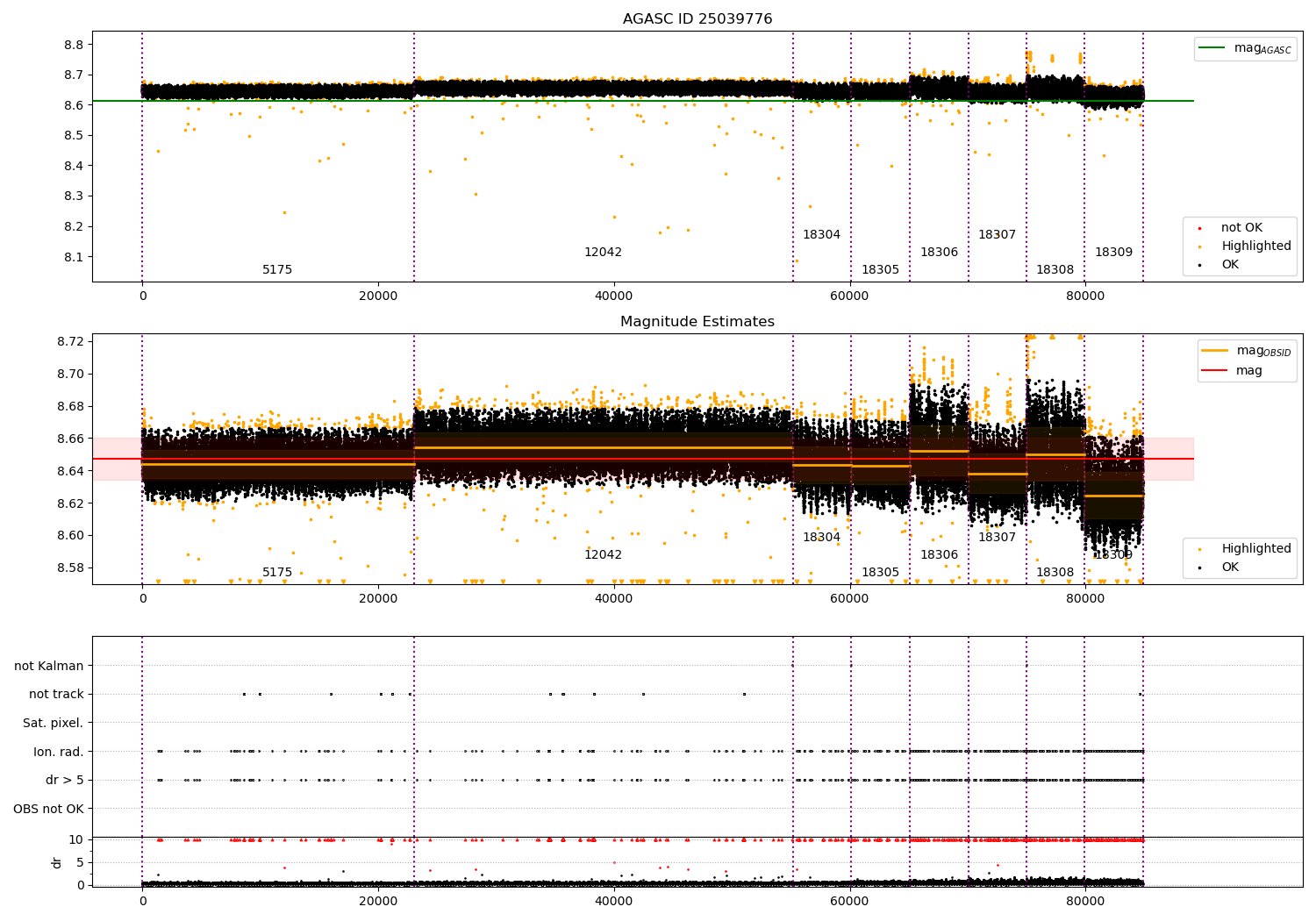This screenshot has width=1316, height=921.
Task: Click 'OK' legend entry in Magnitude Estimates plot
Action: click(1230, 568)
